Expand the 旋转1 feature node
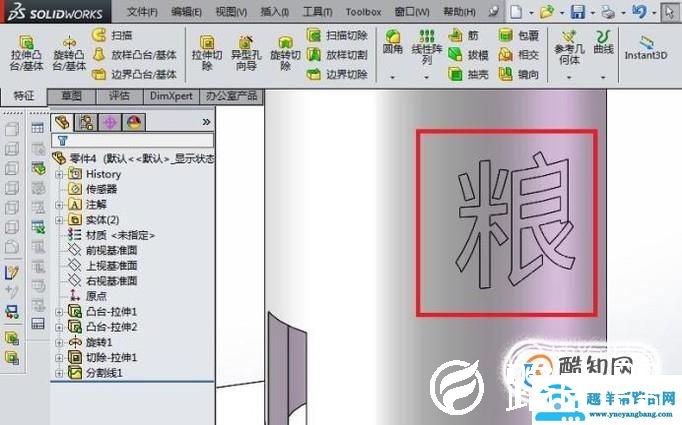Screen dimensions: 682x425 click(59, 343)
